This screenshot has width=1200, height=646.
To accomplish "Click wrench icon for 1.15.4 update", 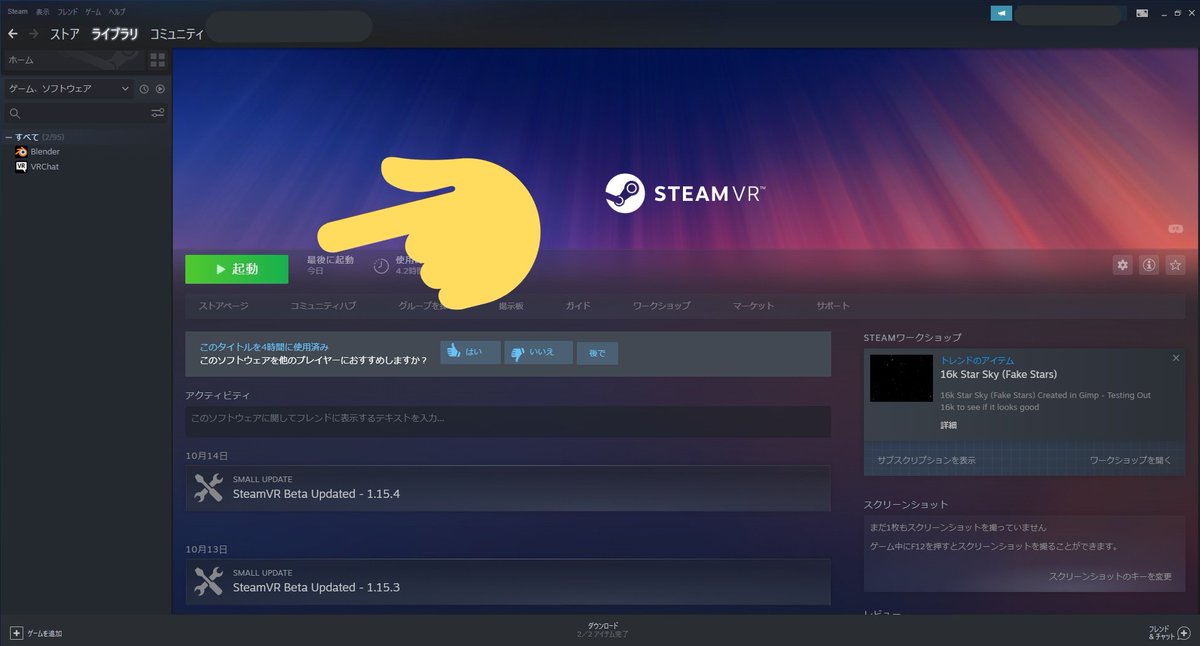I will 208,488.
